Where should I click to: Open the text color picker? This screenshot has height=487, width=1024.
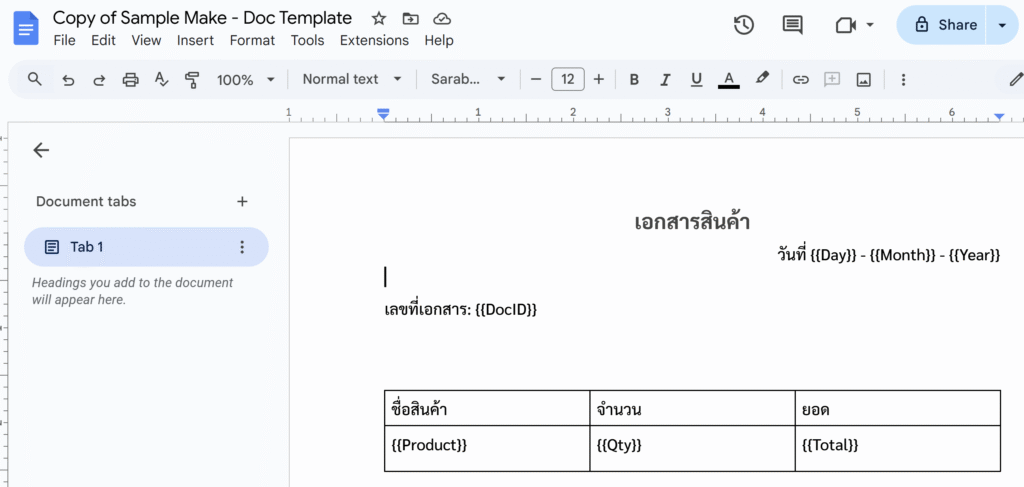pyautogui.click(x=728, y=80)
